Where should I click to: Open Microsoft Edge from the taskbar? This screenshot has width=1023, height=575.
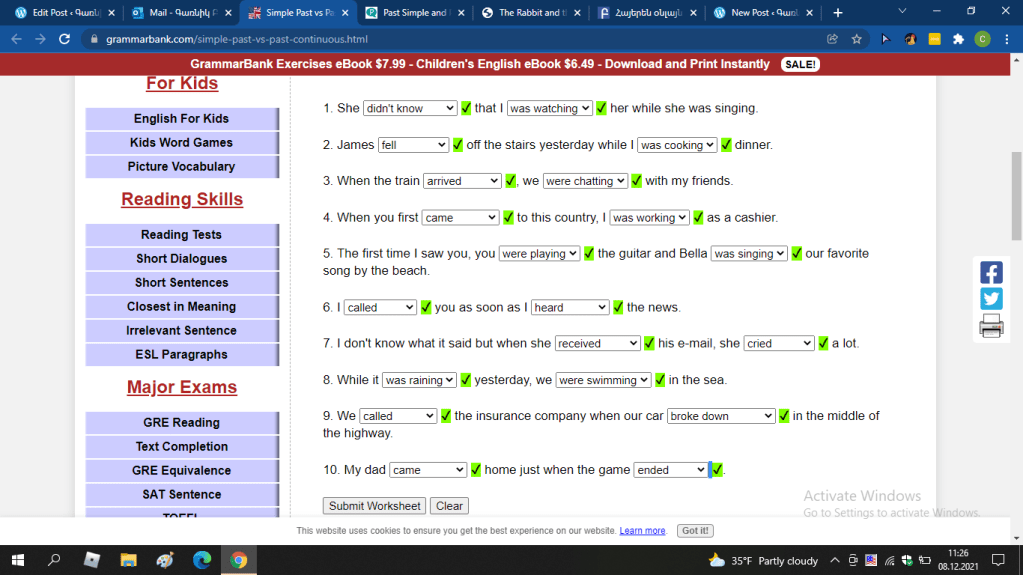point(201,560)
